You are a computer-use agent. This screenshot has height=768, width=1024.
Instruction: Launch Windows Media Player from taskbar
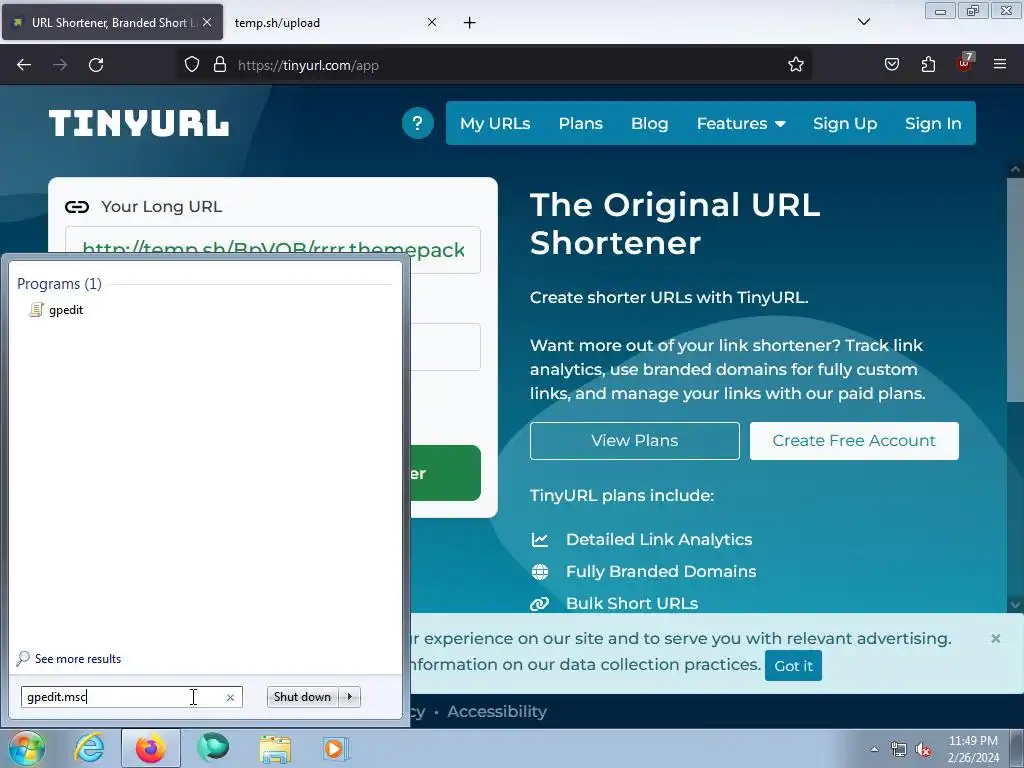(x=337, y=748)
